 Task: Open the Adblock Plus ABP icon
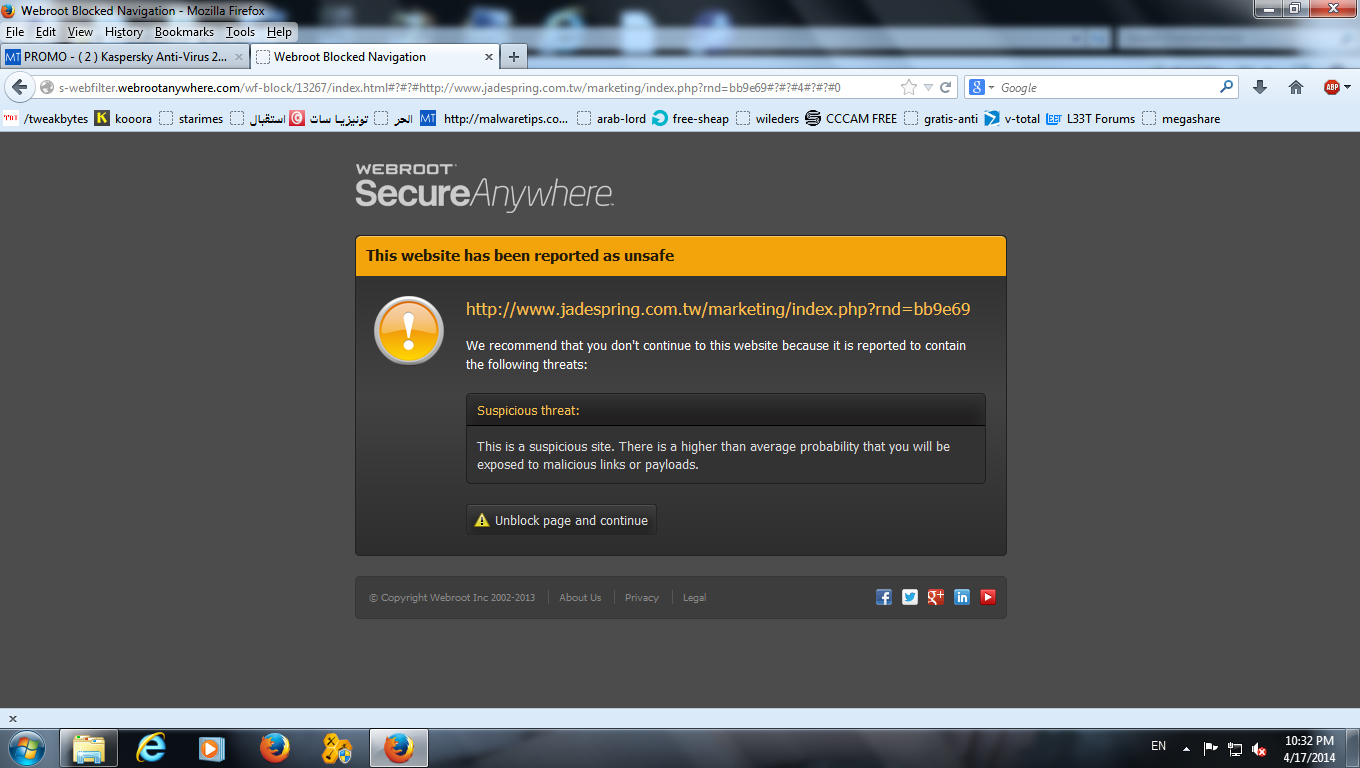1332,87
